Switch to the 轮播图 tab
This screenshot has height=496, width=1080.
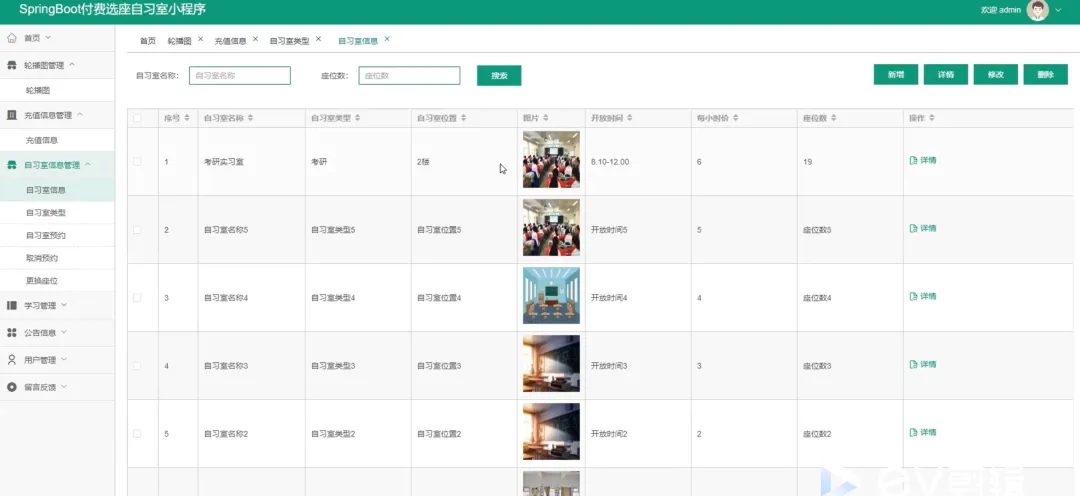click(x=179, y=41)
